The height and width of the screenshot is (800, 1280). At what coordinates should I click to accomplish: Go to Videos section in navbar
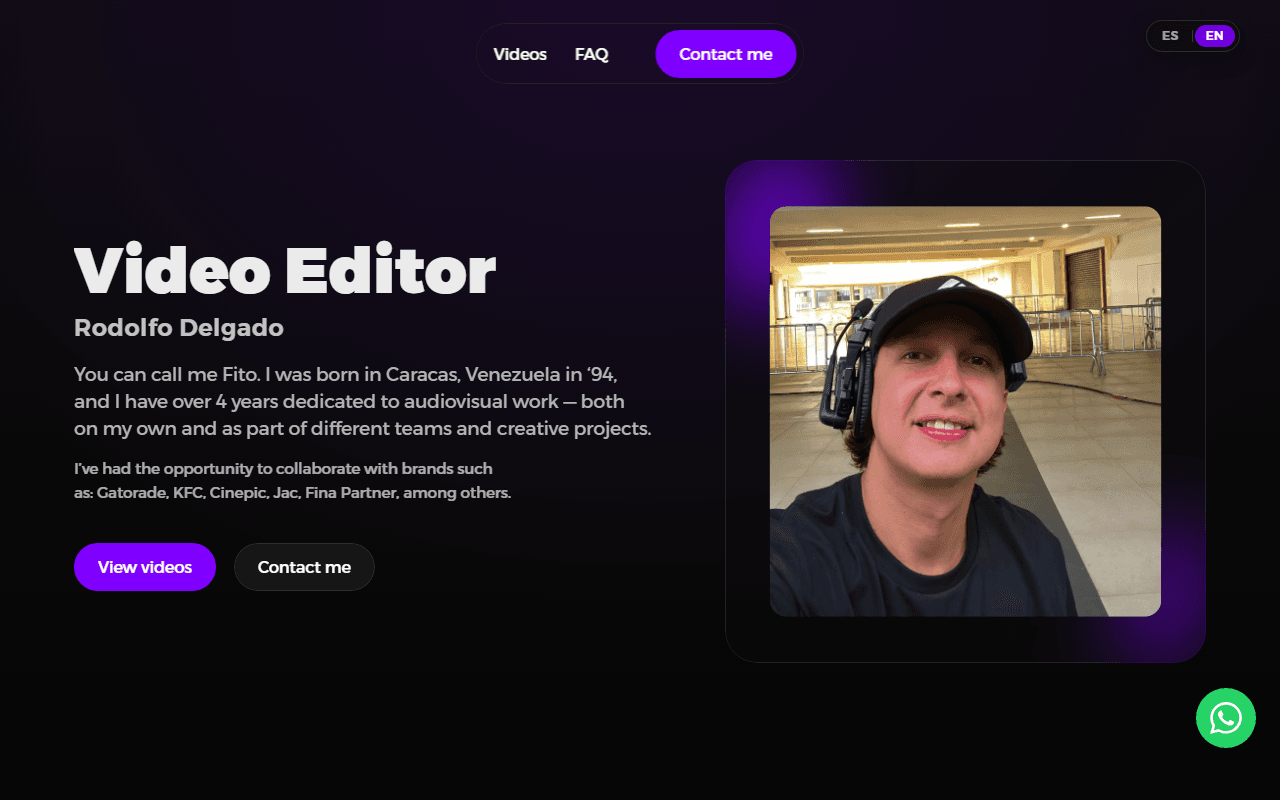[520, 54]
